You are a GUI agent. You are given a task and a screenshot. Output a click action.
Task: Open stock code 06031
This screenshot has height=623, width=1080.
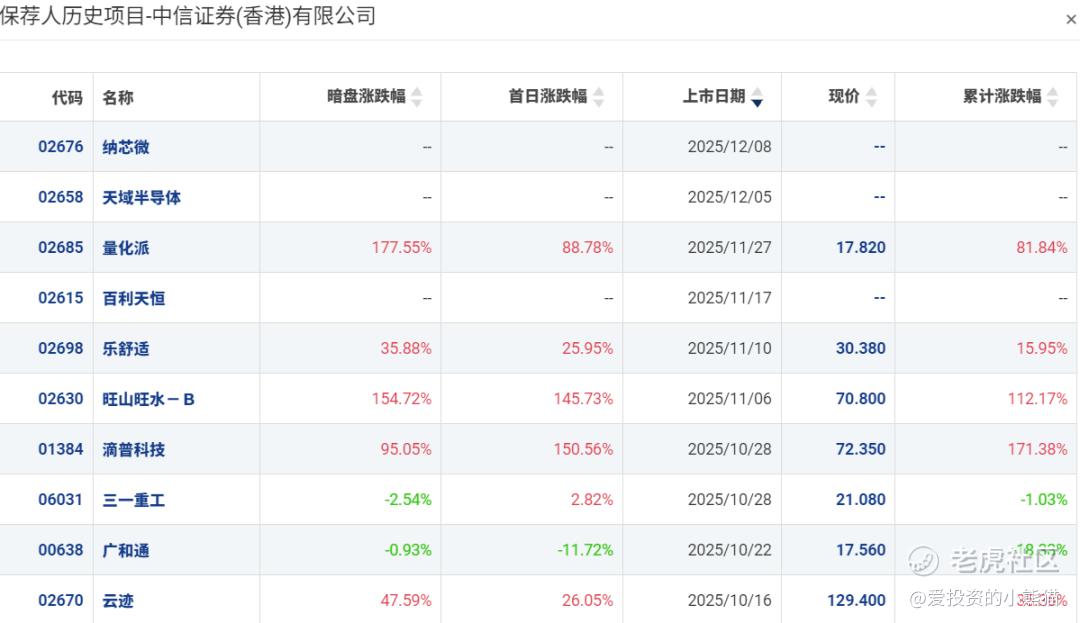click(61, 499)
